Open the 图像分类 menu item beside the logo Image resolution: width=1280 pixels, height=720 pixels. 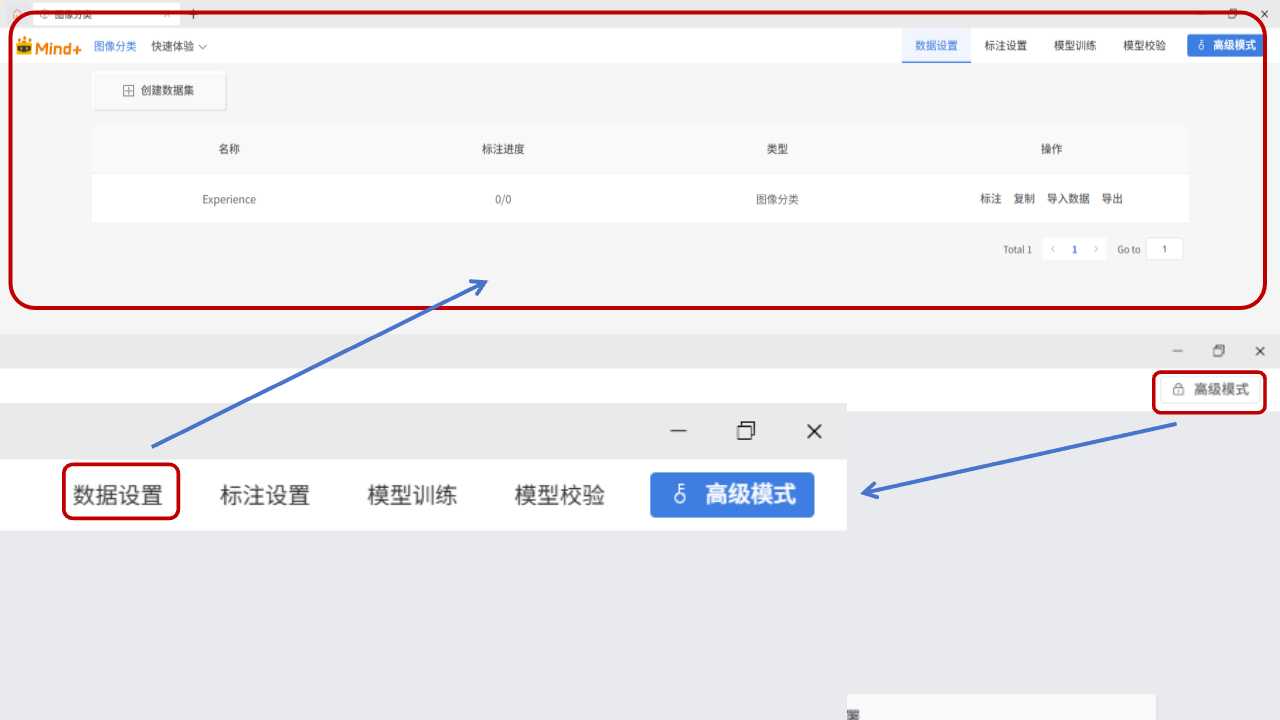(x=115, y=46)
